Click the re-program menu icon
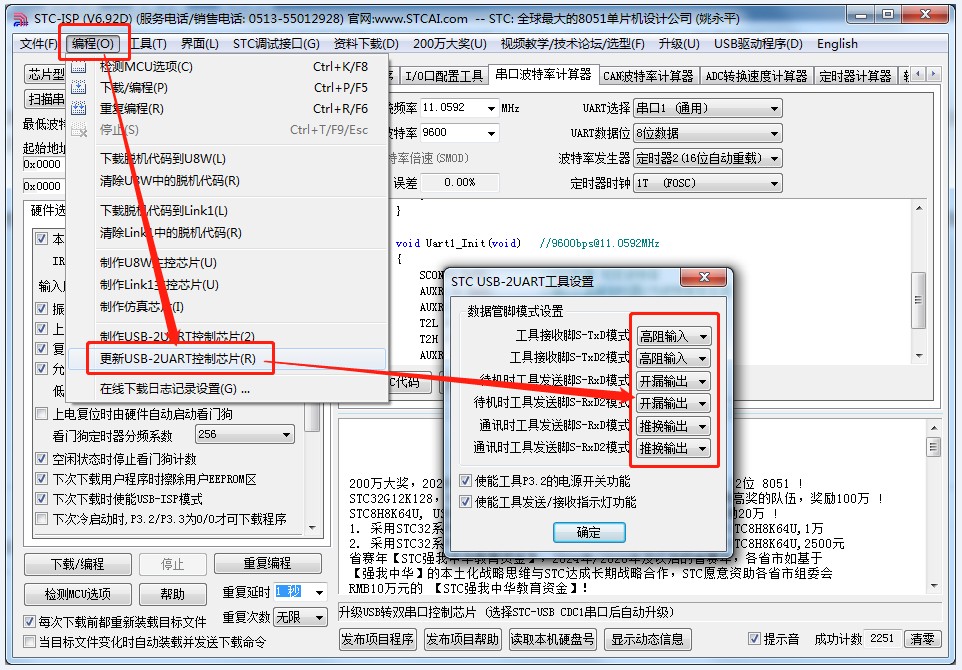This screenshot has width=962, height=670. (79, 109)
